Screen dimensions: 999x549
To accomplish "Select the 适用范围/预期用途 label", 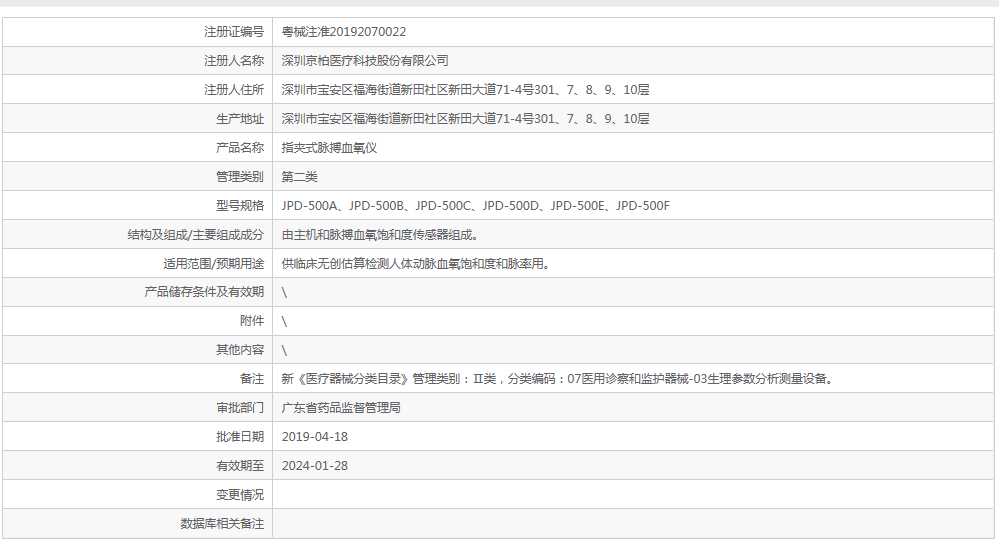I will [213, 264].
